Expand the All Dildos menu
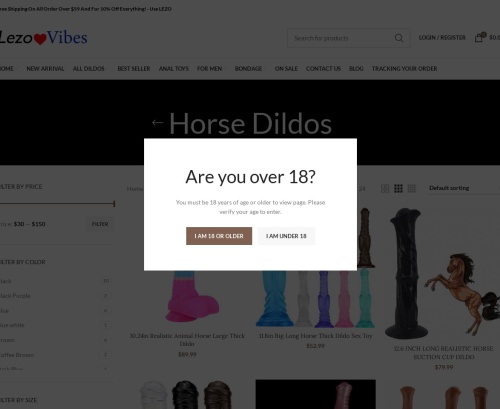Viewport: 500px width, 409px height. click(x=90, y=69)
